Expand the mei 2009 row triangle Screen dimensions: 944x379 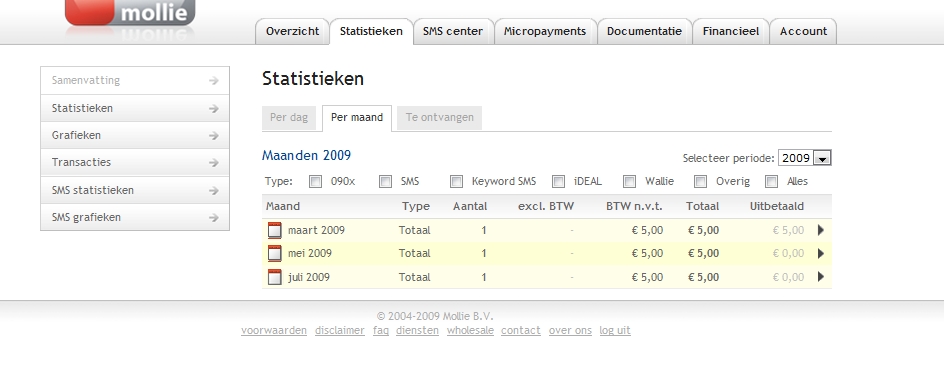(x=821, y=253)
